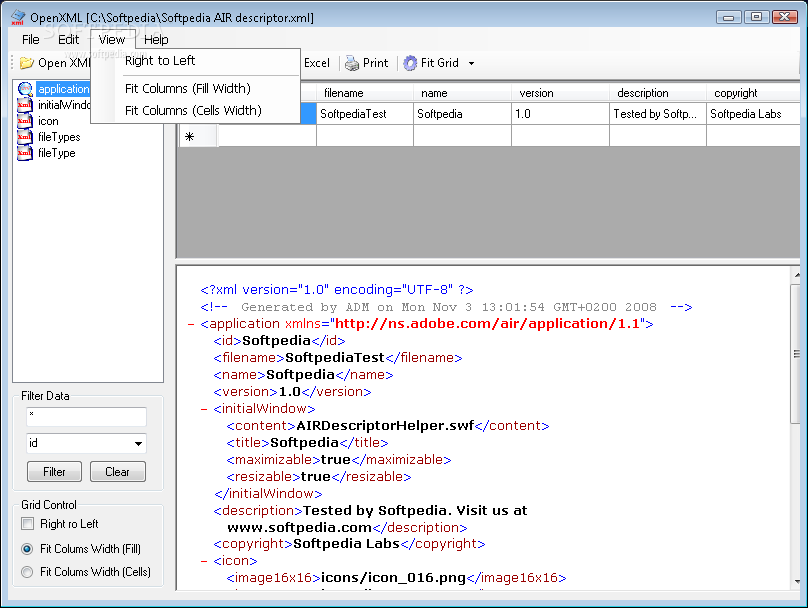The height and width of the screenshot is (608, 808).
Task: Collapse the initialWindow XML node
Action: point(204,409)
